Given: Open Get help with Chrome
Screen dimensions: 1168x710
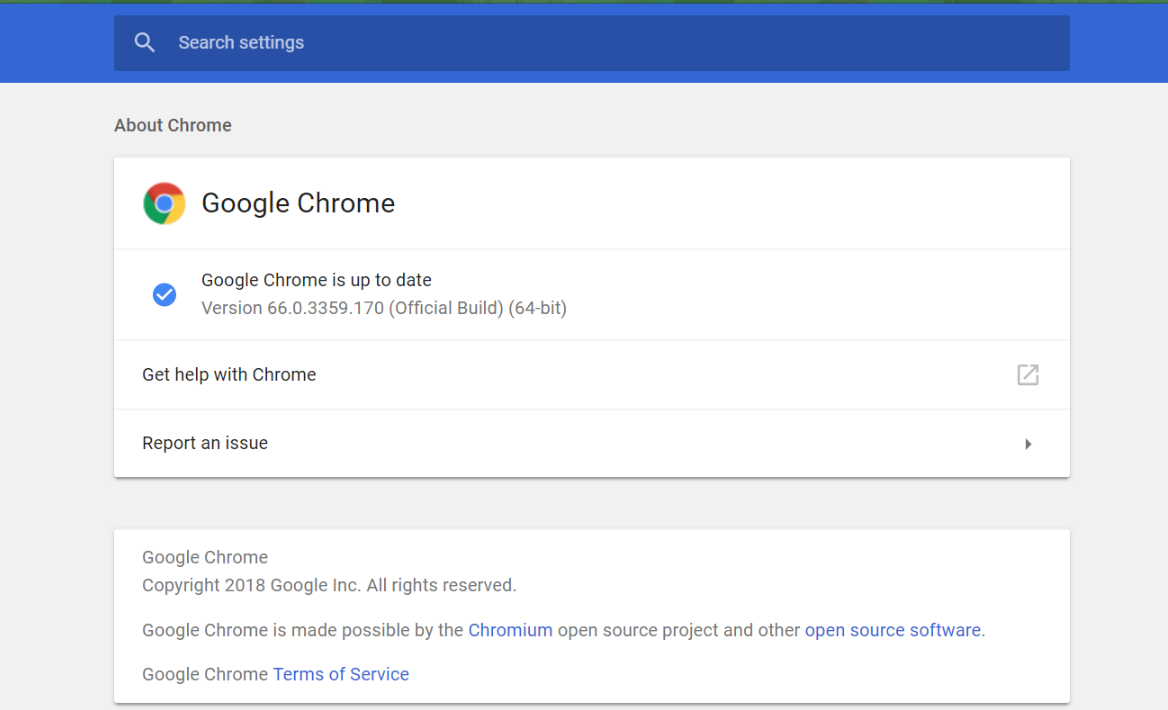Looking at the screenshot, I should click(591, 375).
